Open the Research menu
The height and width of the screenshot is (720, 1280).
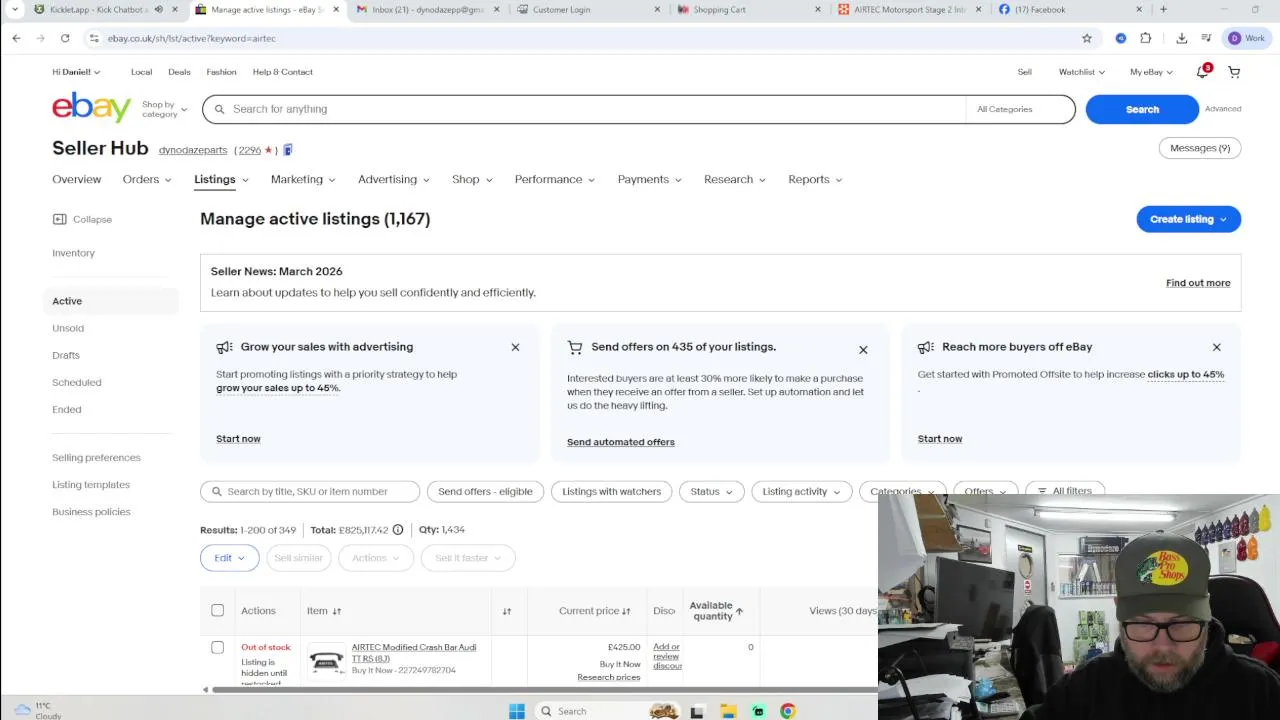pyautogui.click(x=734, y=179)
